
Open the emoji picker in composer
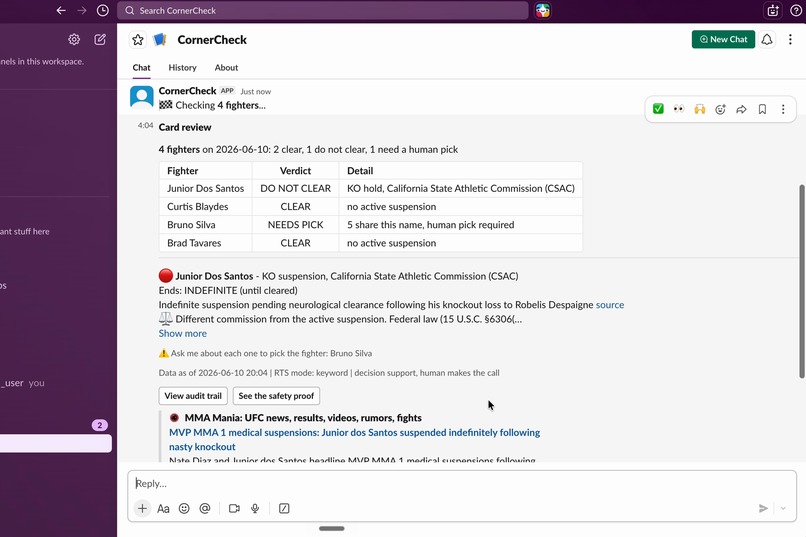[x=184, y=509]
